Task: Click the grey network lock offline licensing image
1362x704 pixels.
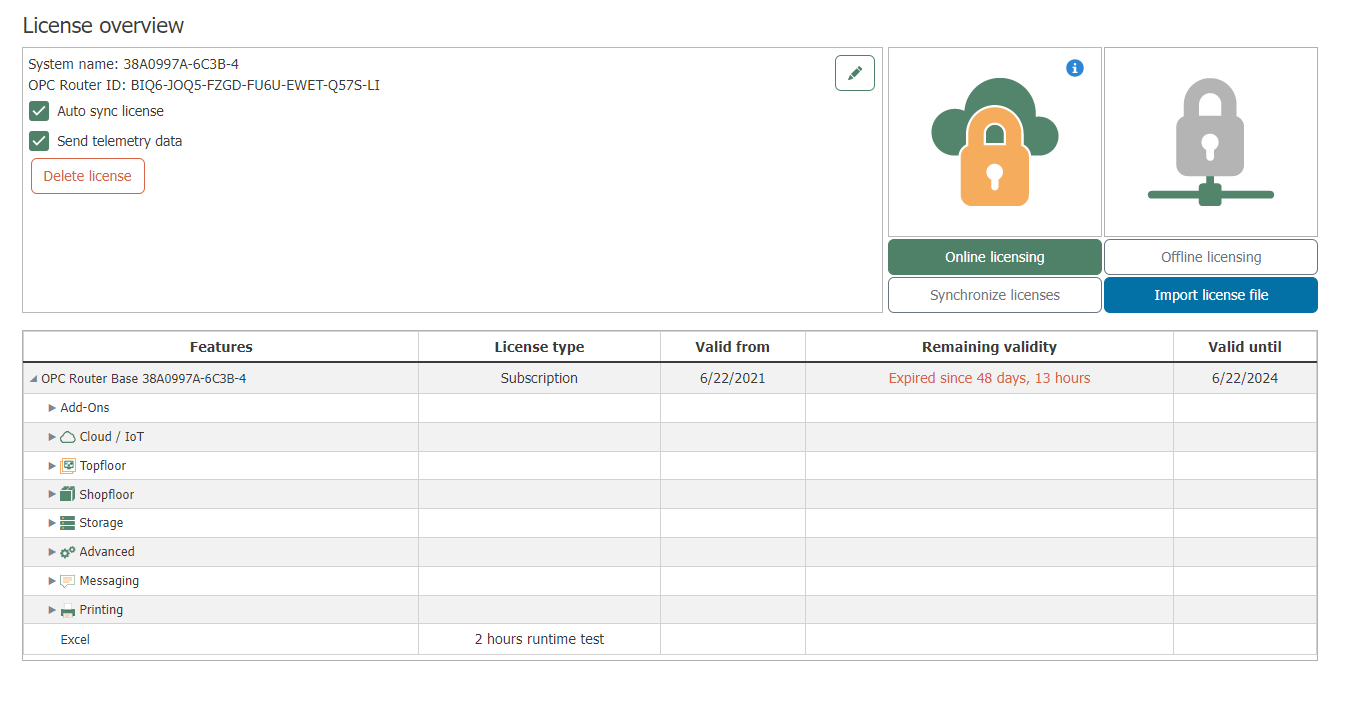Action: 1211,142
